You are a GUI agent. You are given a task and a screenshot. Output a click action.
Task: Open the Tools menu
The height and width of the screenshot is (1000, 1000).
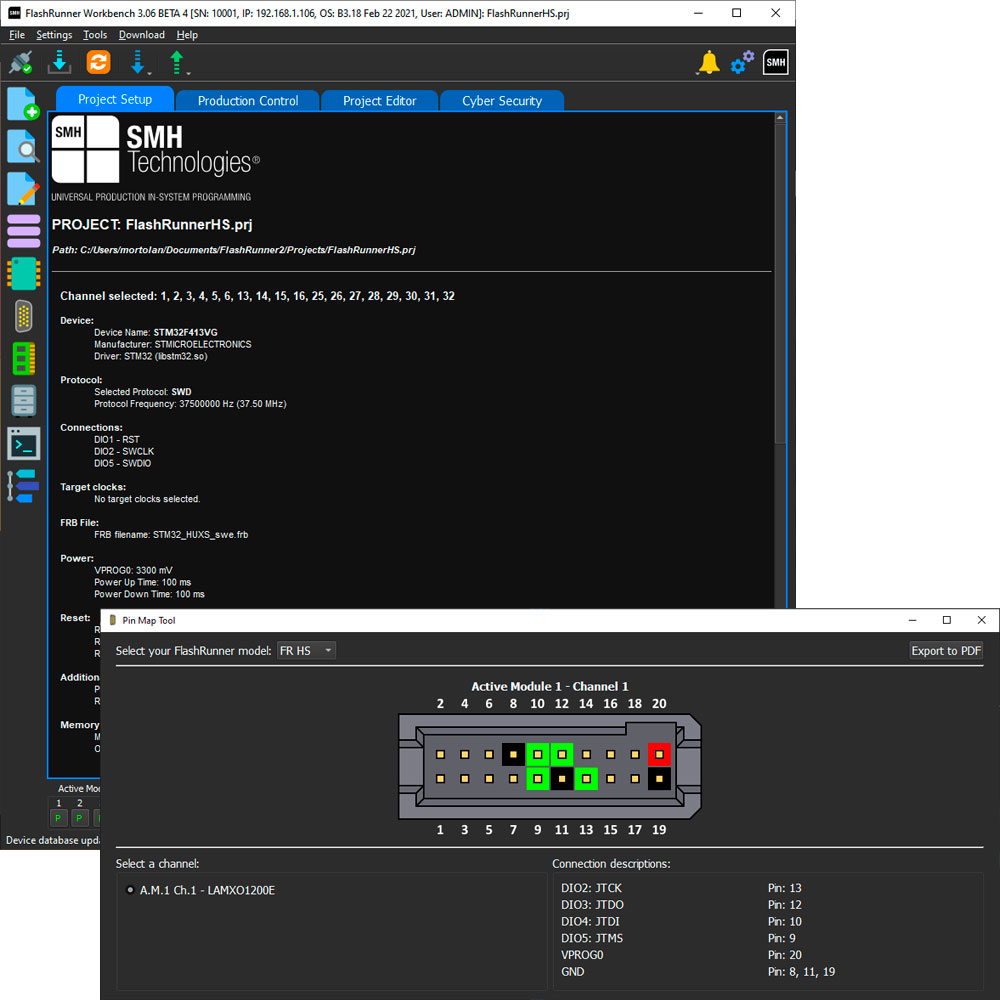pos(95,35)
